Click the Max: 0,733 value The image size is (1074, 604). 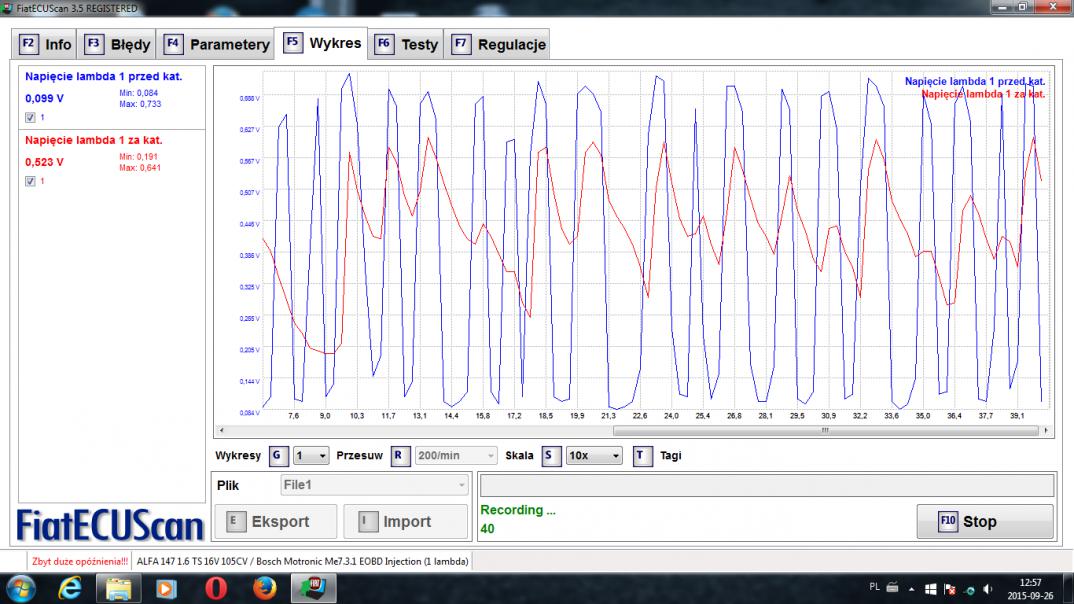pos(140,104)
